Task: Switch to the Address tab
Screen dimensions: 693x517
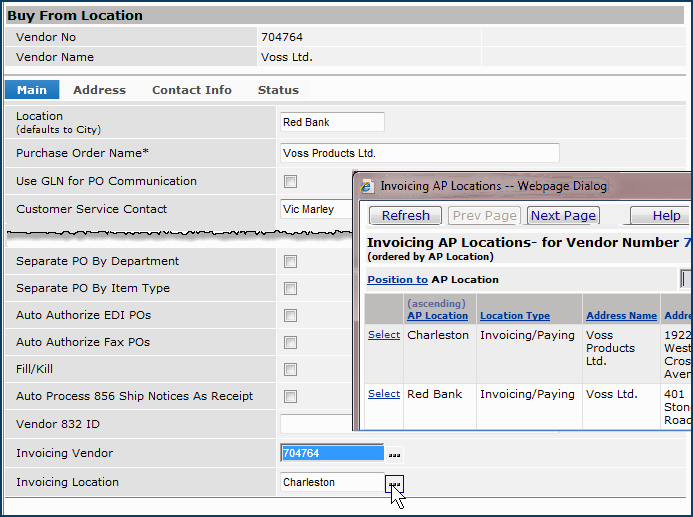Action: click(x=99, y=90)
